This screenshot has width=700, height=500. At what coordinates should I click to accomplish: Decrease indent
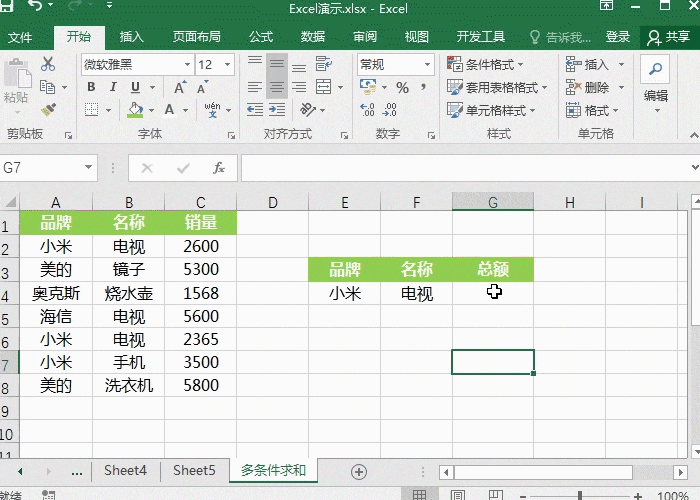coord(255,110)
